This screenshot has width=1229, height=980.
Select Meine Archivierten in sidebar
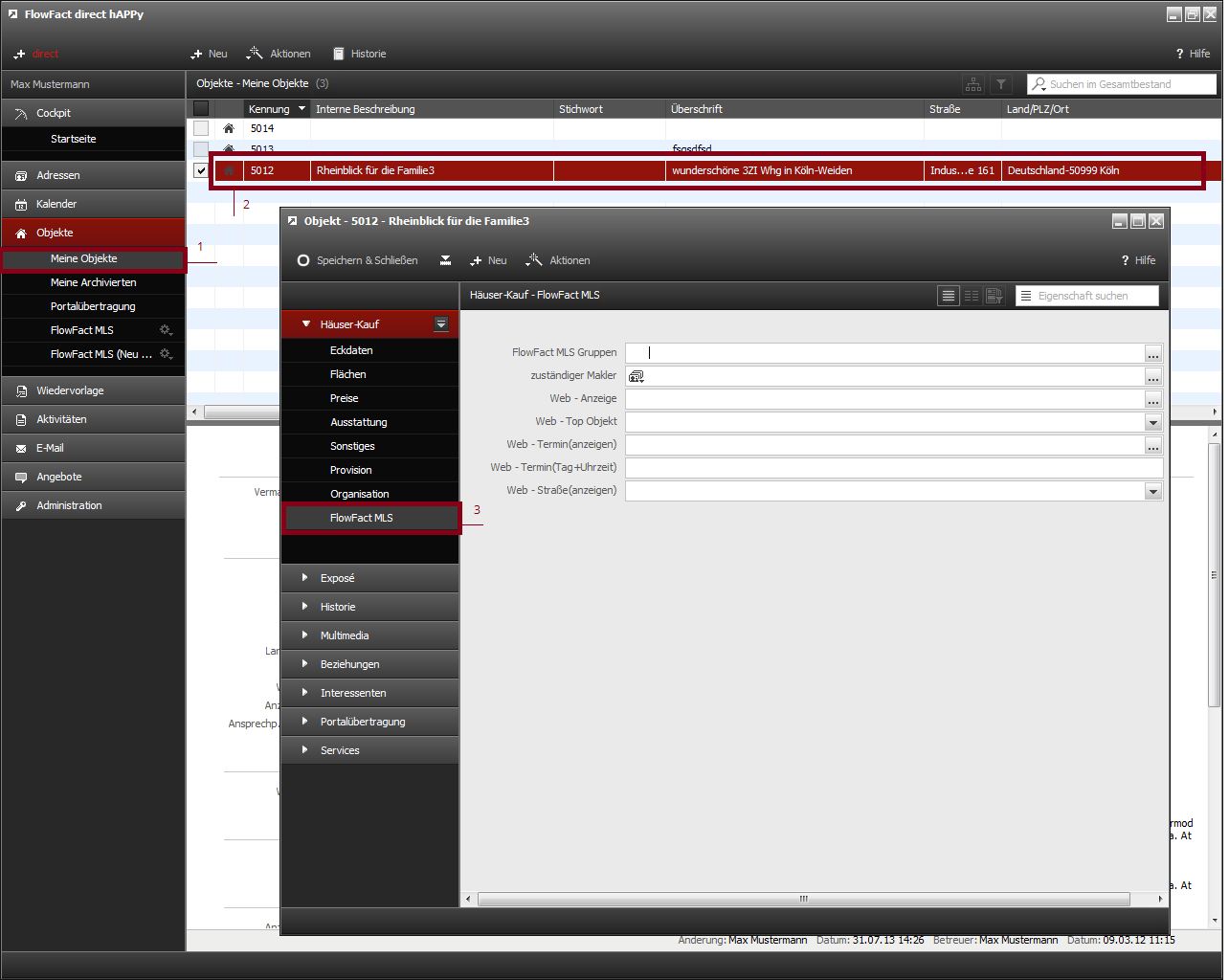pos(93,282)
